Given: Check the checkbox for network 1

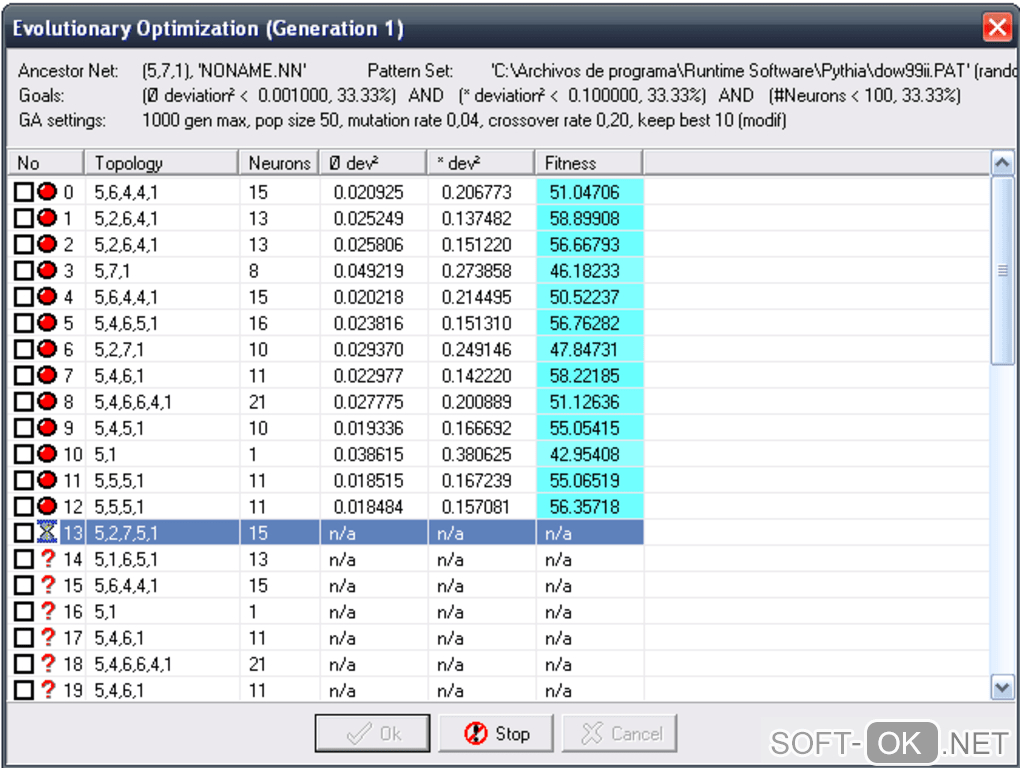Looking at the screenshot, I should 24,218.
